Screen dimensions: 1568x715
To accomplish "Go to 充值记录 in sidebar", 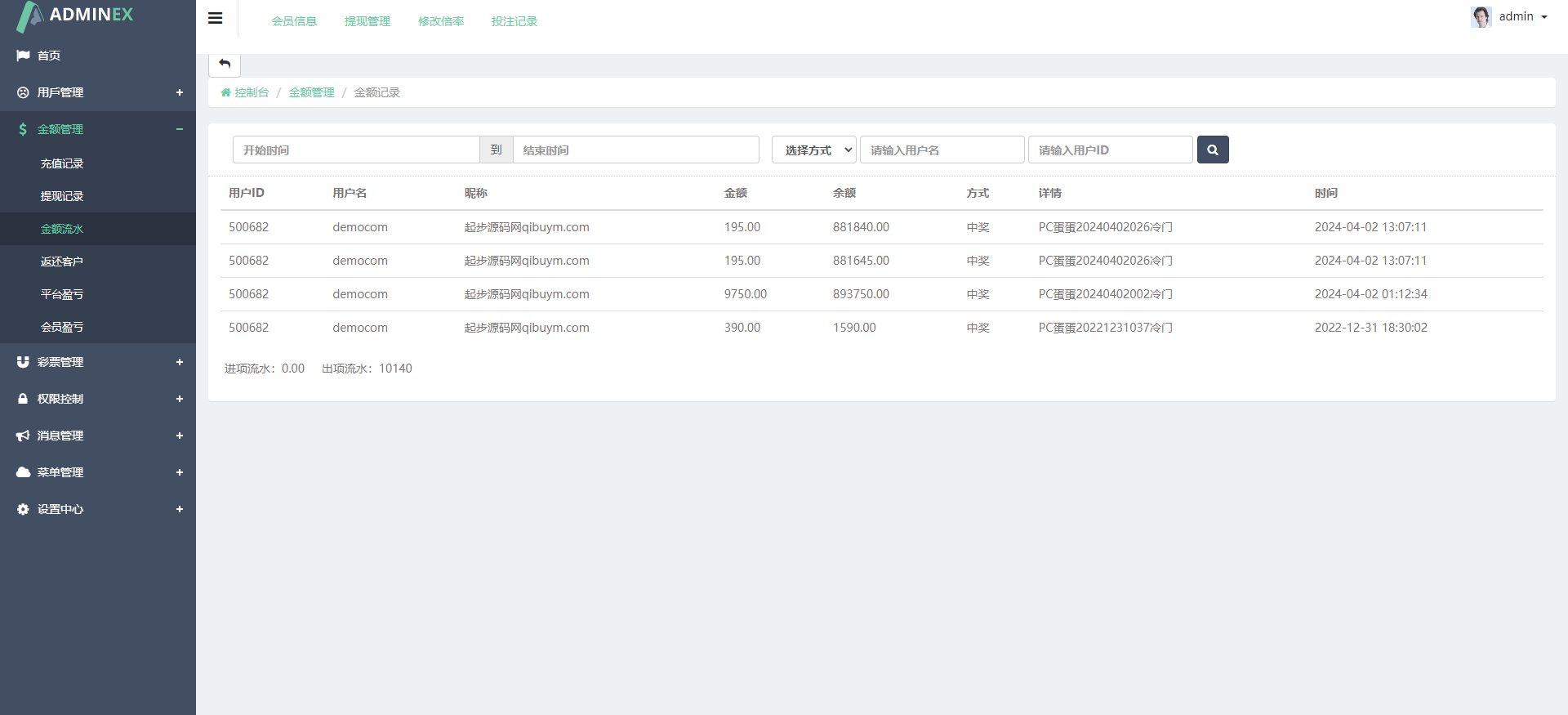I will pyautogui.click(x=62, y=163).
